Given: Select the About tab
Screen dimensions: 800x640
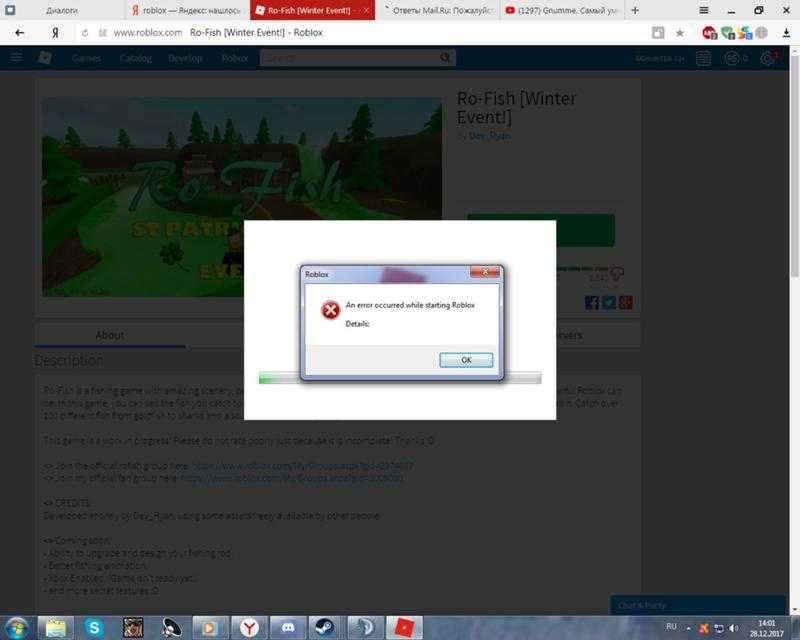Looking at the screenshot, I should tap(110, 335).
